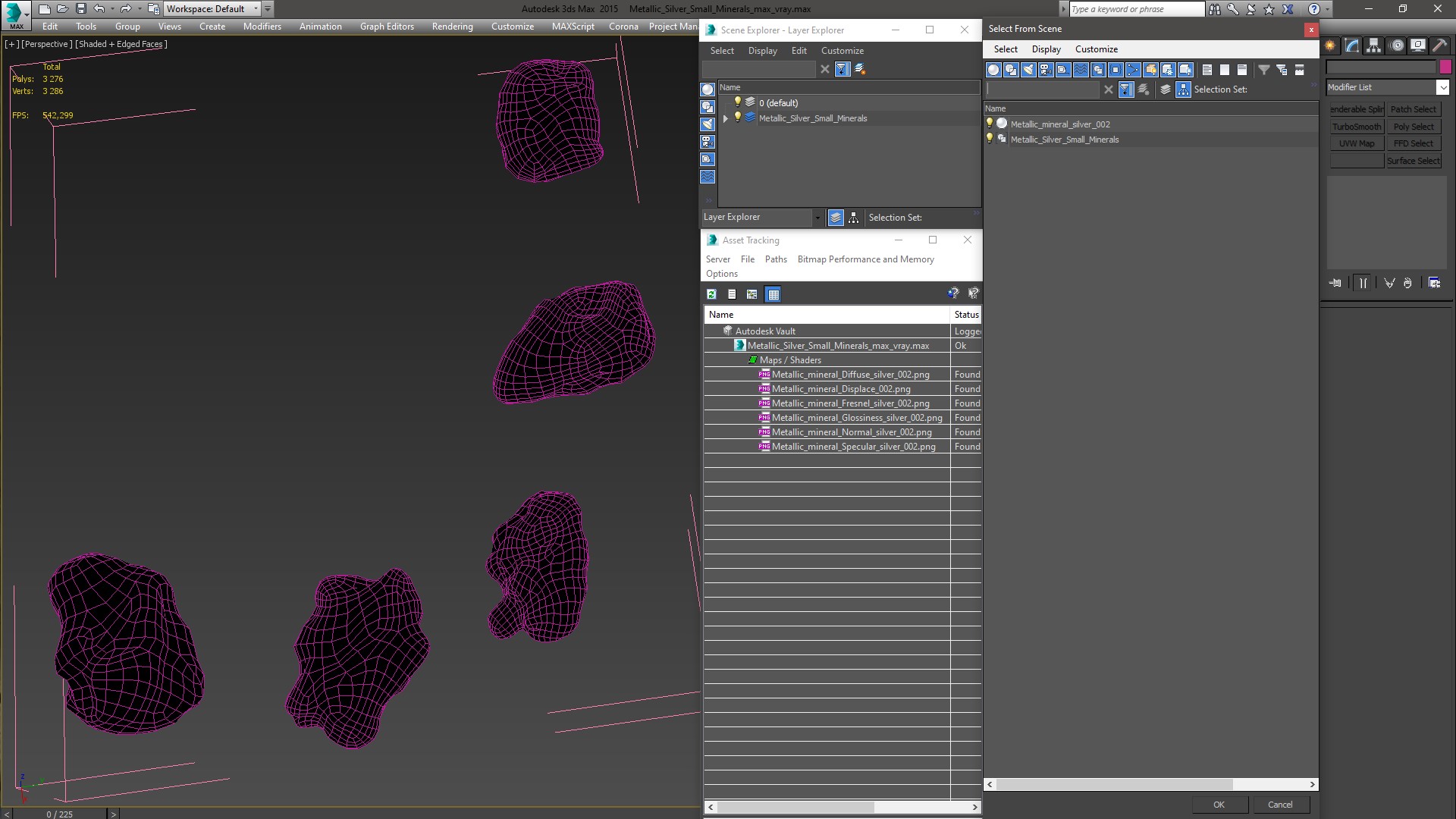Save the scene with the floppy disk icon
Screen dimensions: 1456x819
click(81, 9)
